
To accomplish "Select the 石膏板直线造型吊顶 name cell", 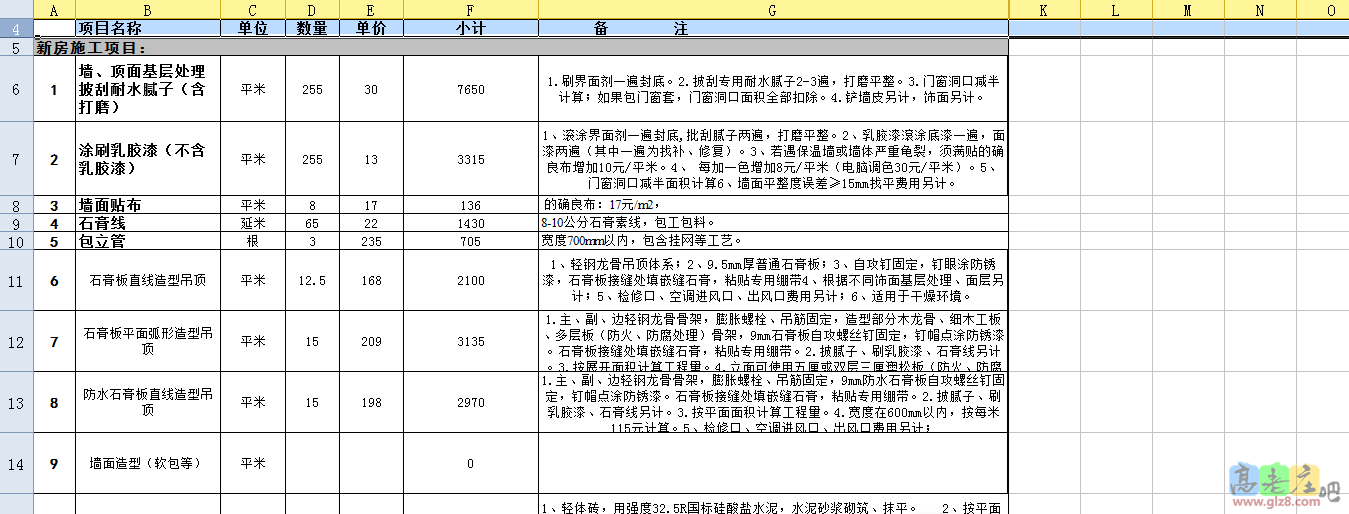I will click(147, 281).
